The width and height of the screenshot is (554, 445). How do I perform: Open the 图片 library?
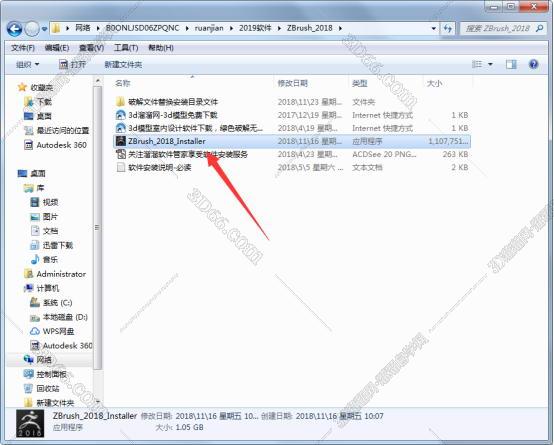pos(50,217)
